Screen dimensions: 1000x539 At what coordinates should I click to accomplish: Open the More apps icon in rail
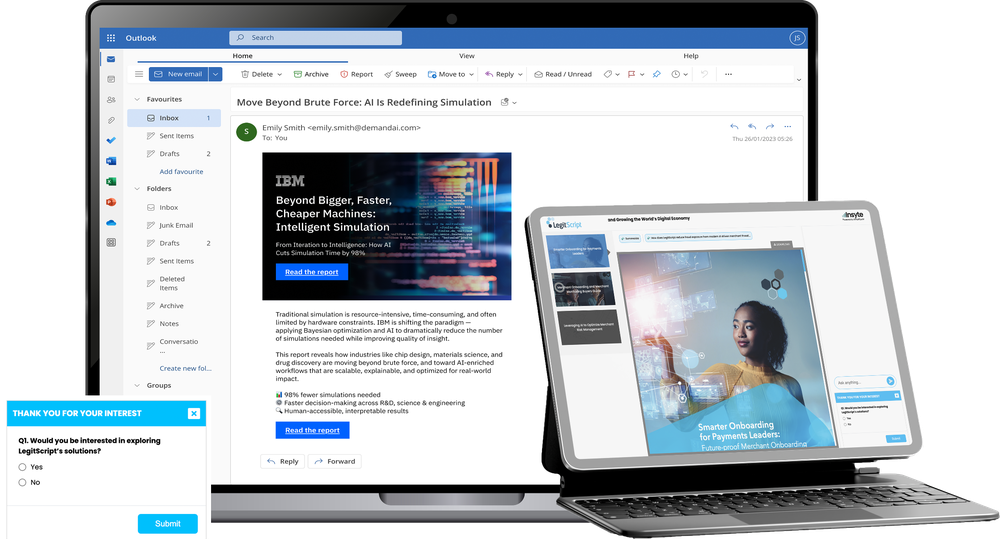tap(111, 242)
